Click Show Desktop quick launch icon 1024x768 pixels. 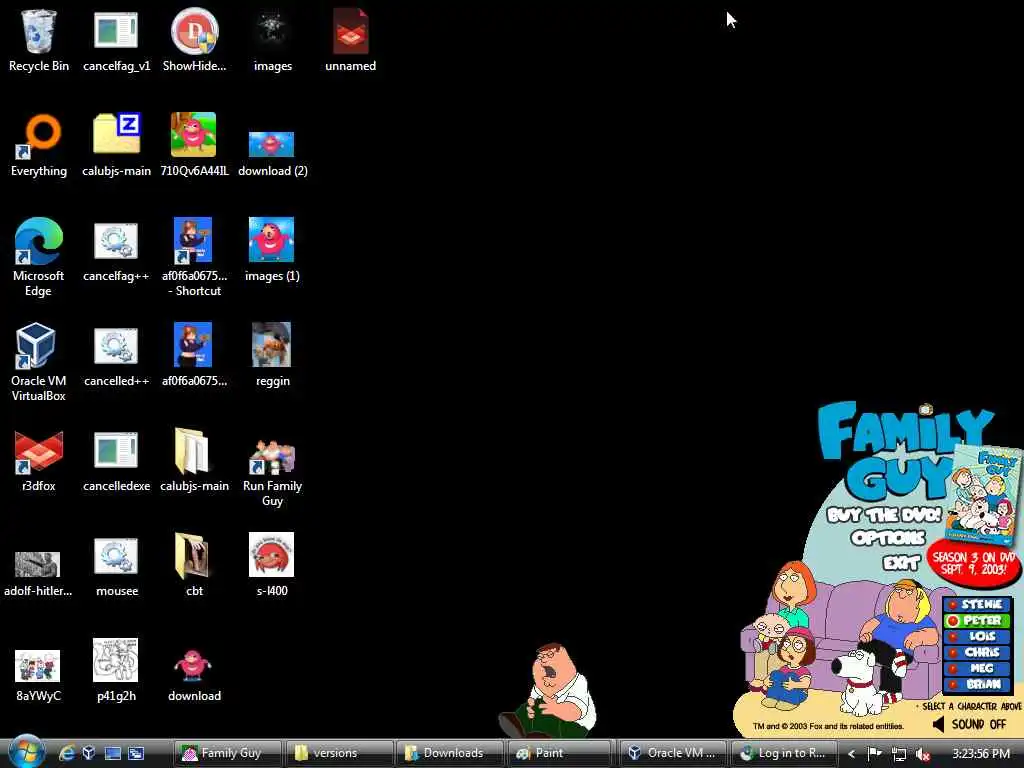pos(112,753)
